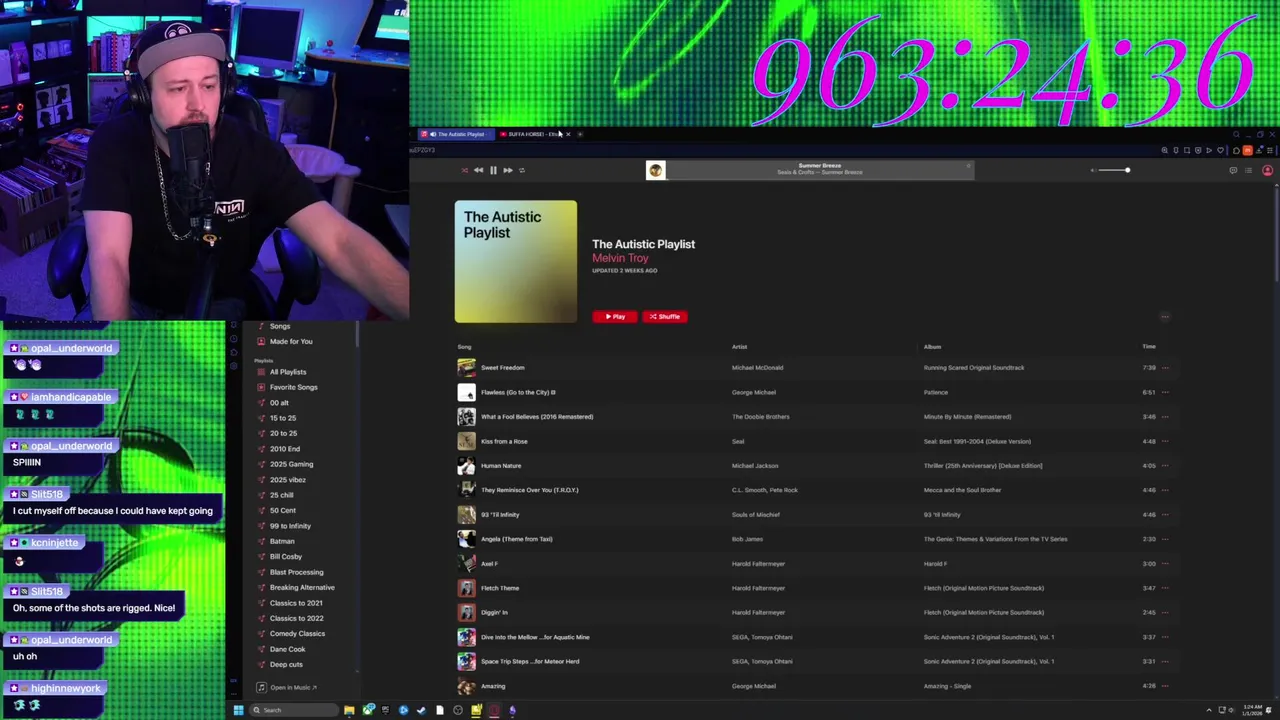The height and width of the screenshot is (720, 1280).
Task: Click the red Play button
Action: [614, 316]
